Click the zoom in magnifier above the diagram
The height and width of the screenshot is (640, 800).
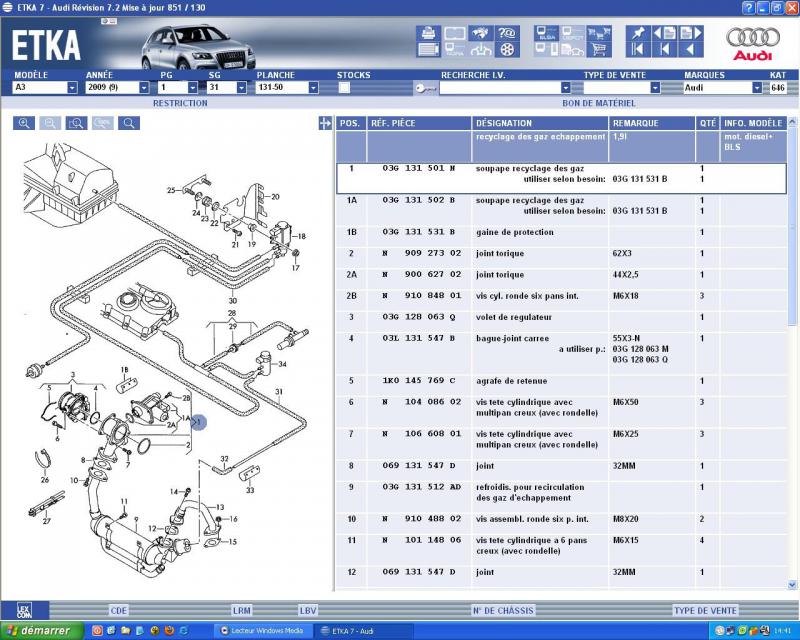click(x=24, y=123)
